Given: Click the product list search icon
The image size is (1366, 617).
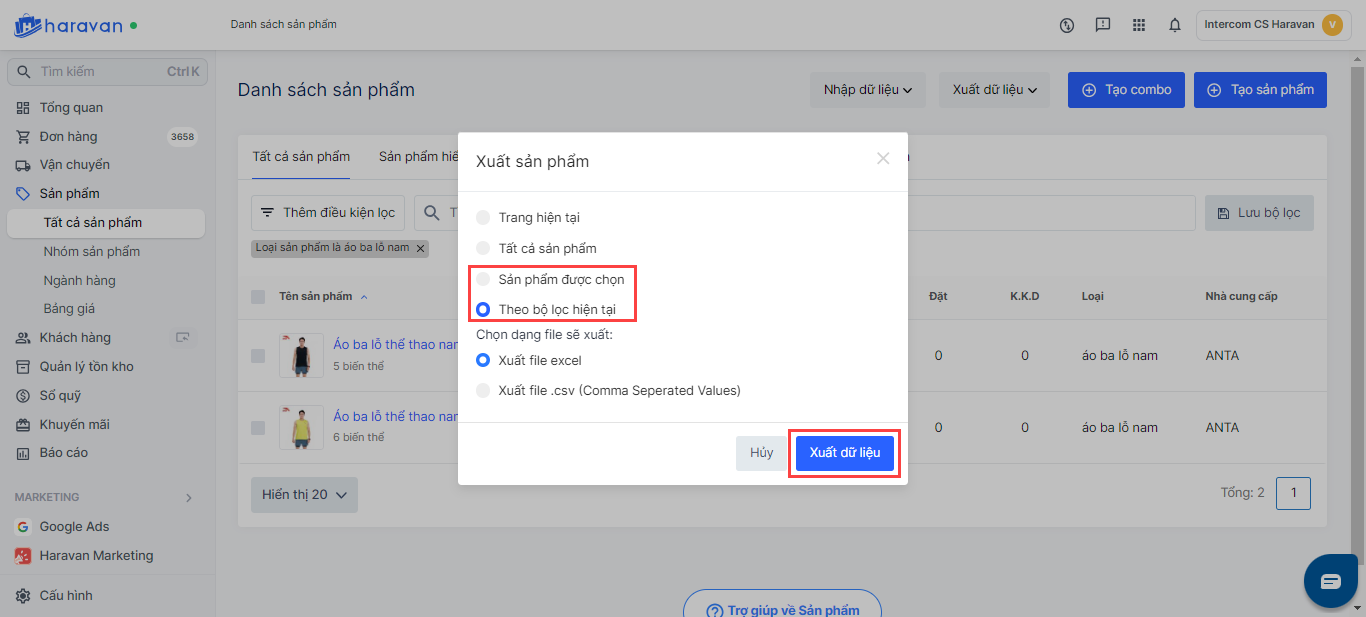Looking at the screenshot, I should pos(432,213).
